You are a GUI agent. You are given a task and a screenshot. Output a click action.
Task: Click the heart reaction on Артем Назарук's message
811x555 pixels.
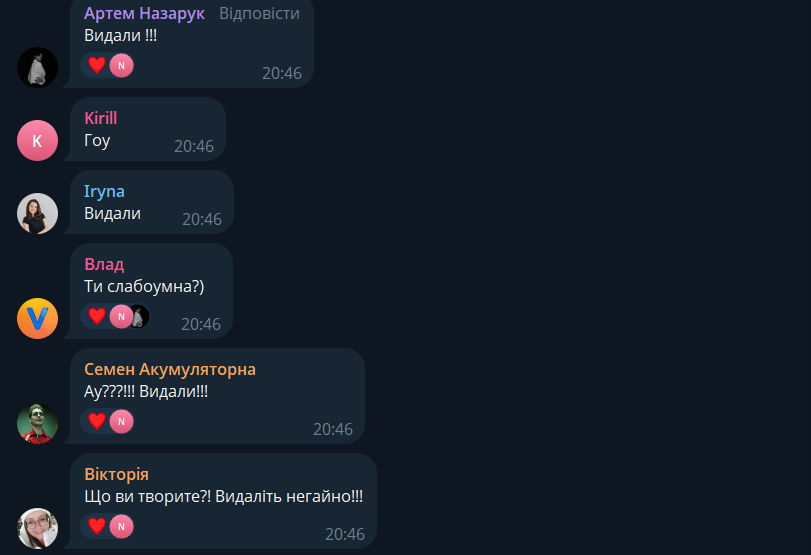click(97, 65)
